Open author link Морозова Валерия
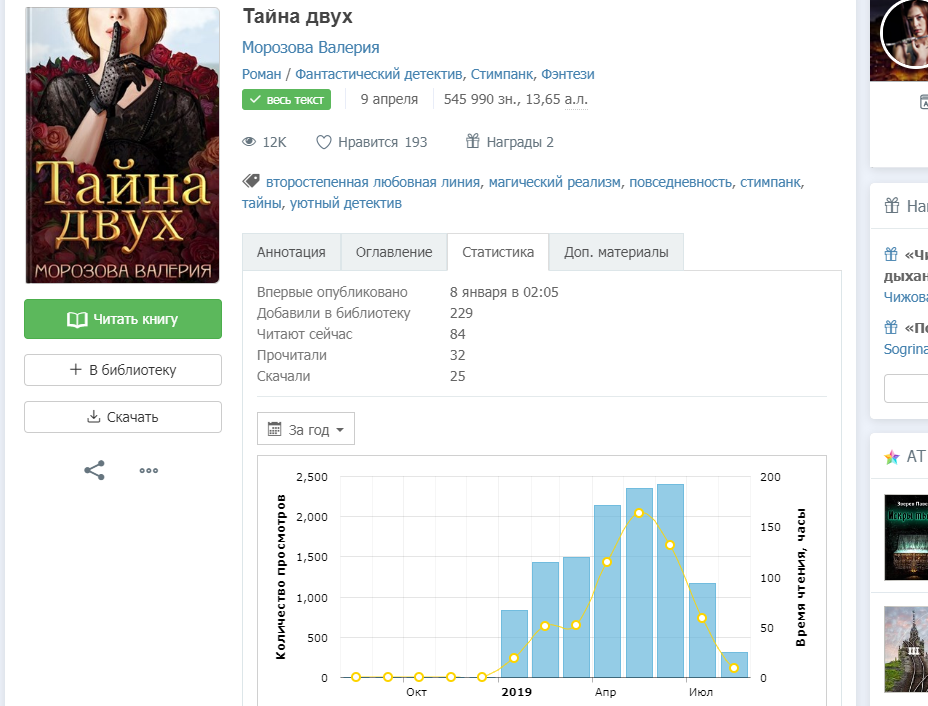Image resolution: width=928 pixels, height=706 pixels. point(310,48)
